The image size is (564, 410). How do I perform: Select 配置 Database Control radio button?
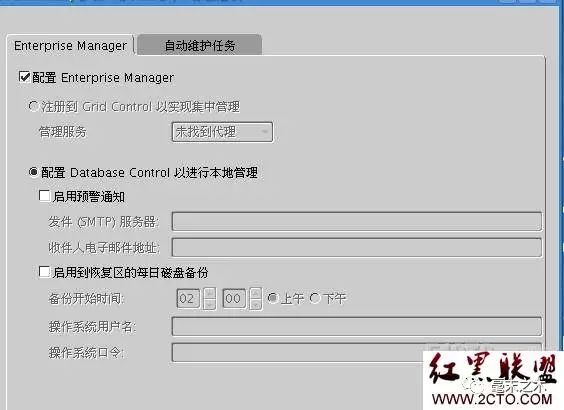click(x=33, y=172)
